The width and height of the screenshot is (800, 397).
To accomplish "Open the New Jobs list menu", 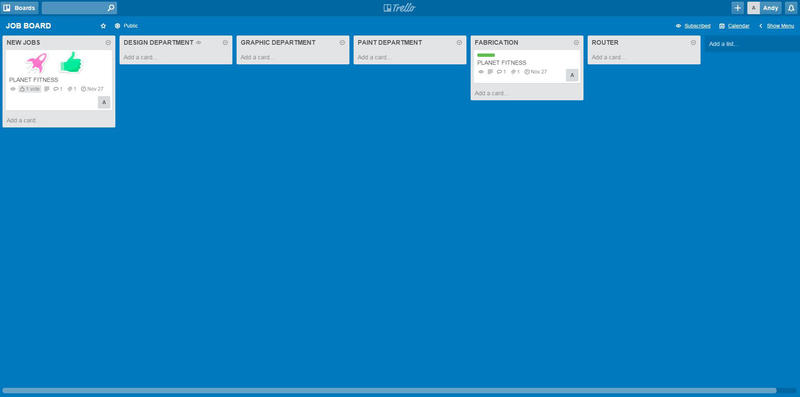I will [x=108, y=43].
